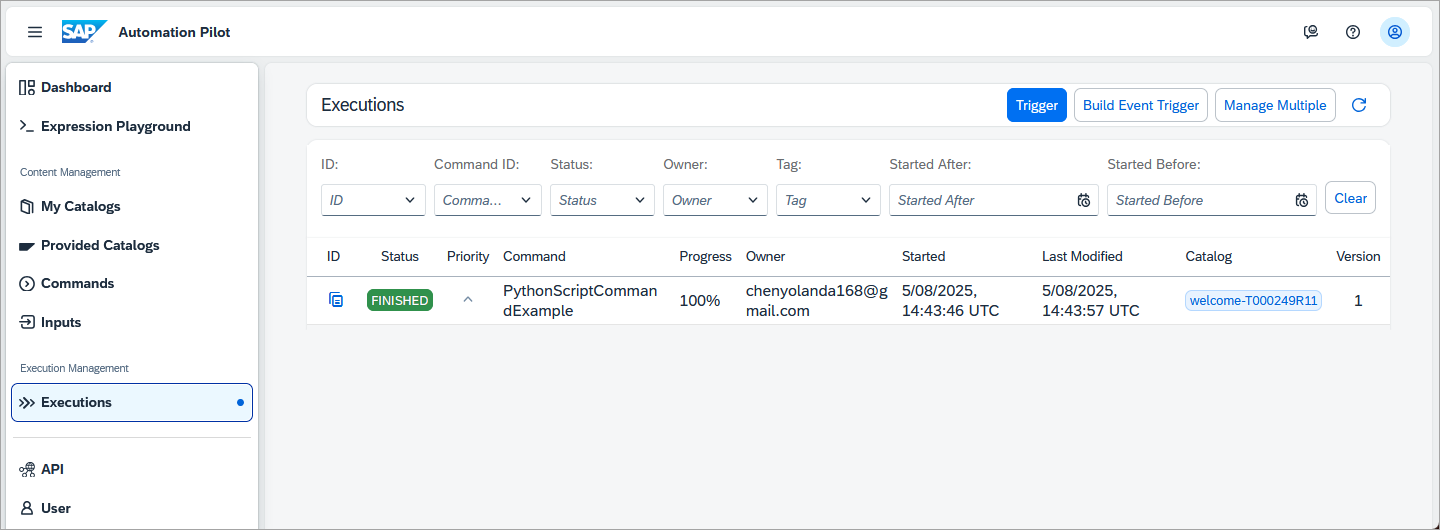Screen dimensions: 1440x530
Task: Select Executions in the sidebar
Action: pyautogui.click(x=132, y=402)
